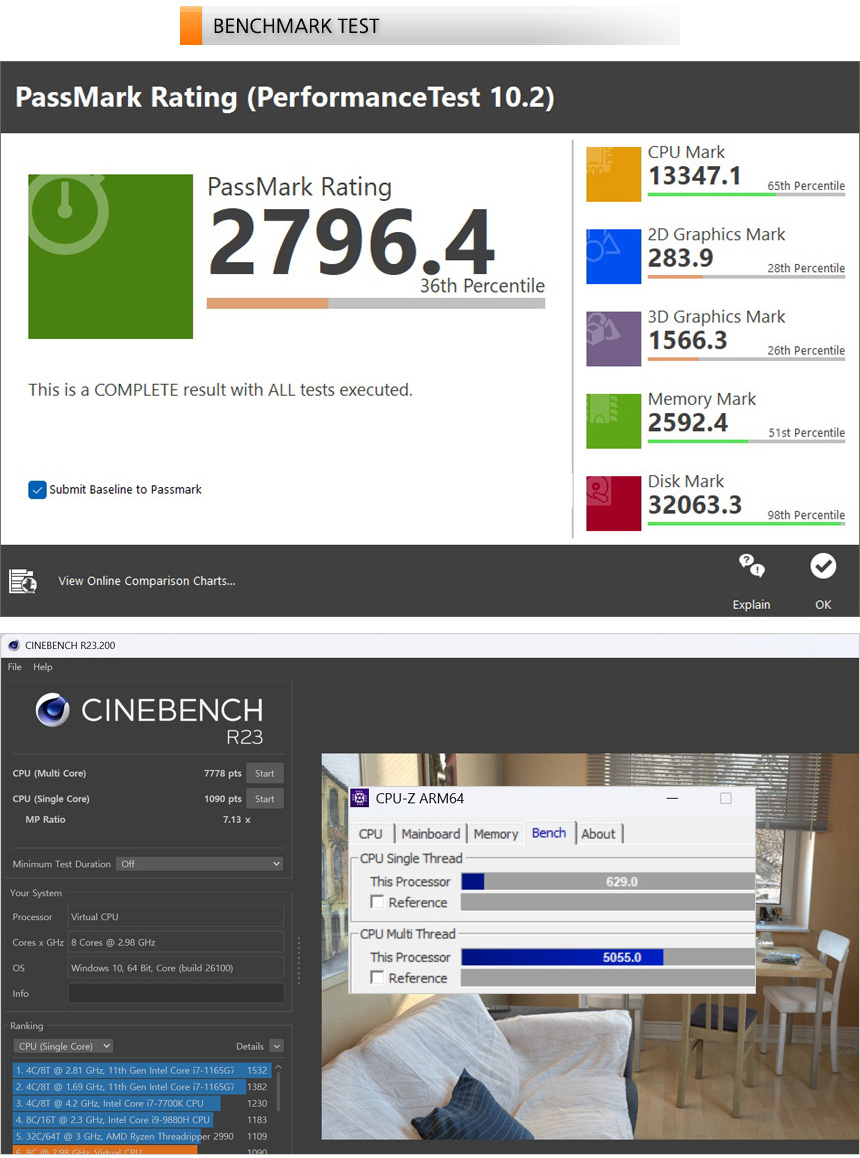
Task: Click the PassMark Rating score 2796.4
Action: coord(352,241)
